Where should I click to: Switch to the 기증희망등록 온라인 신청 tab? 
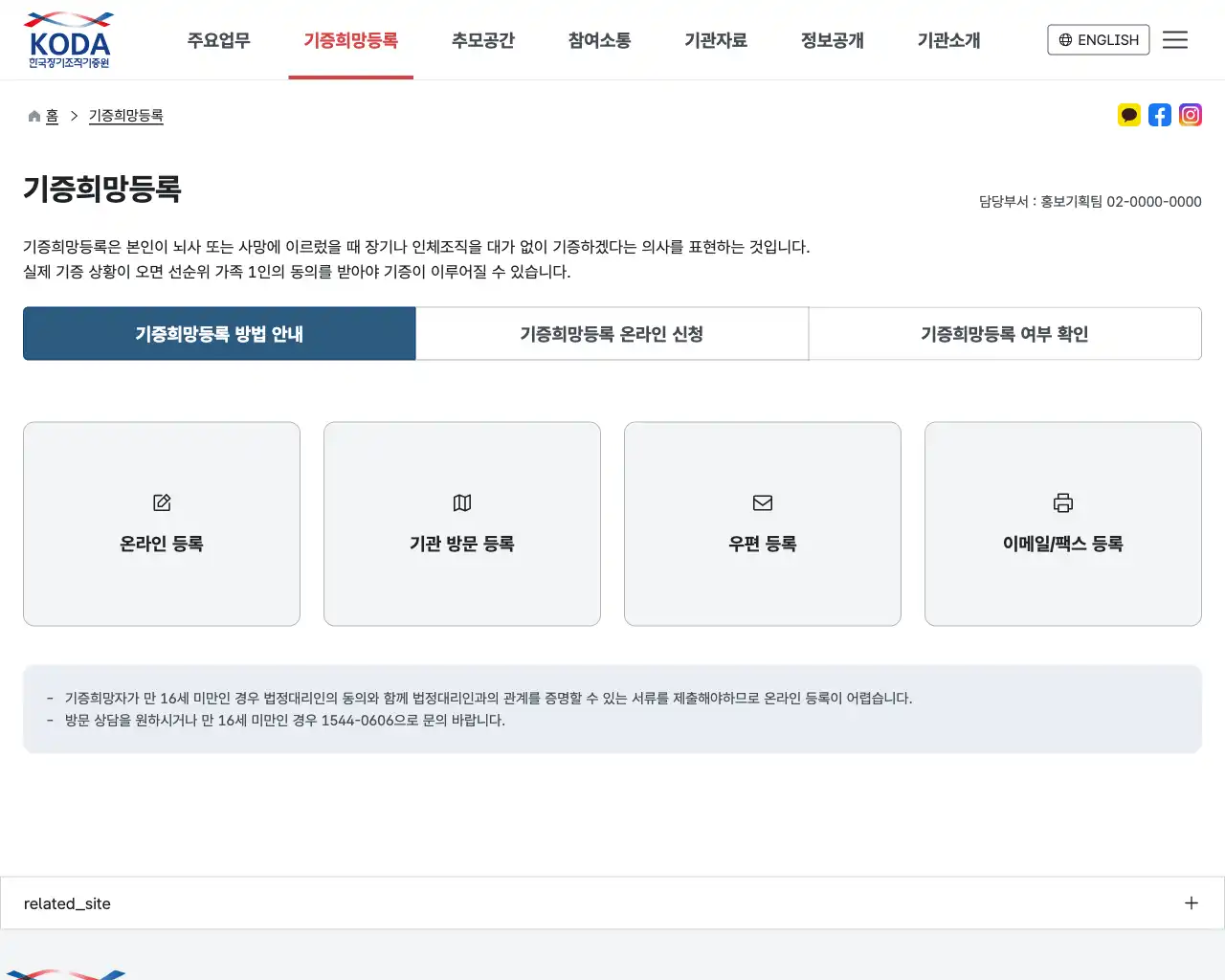(x=612, y=333)
